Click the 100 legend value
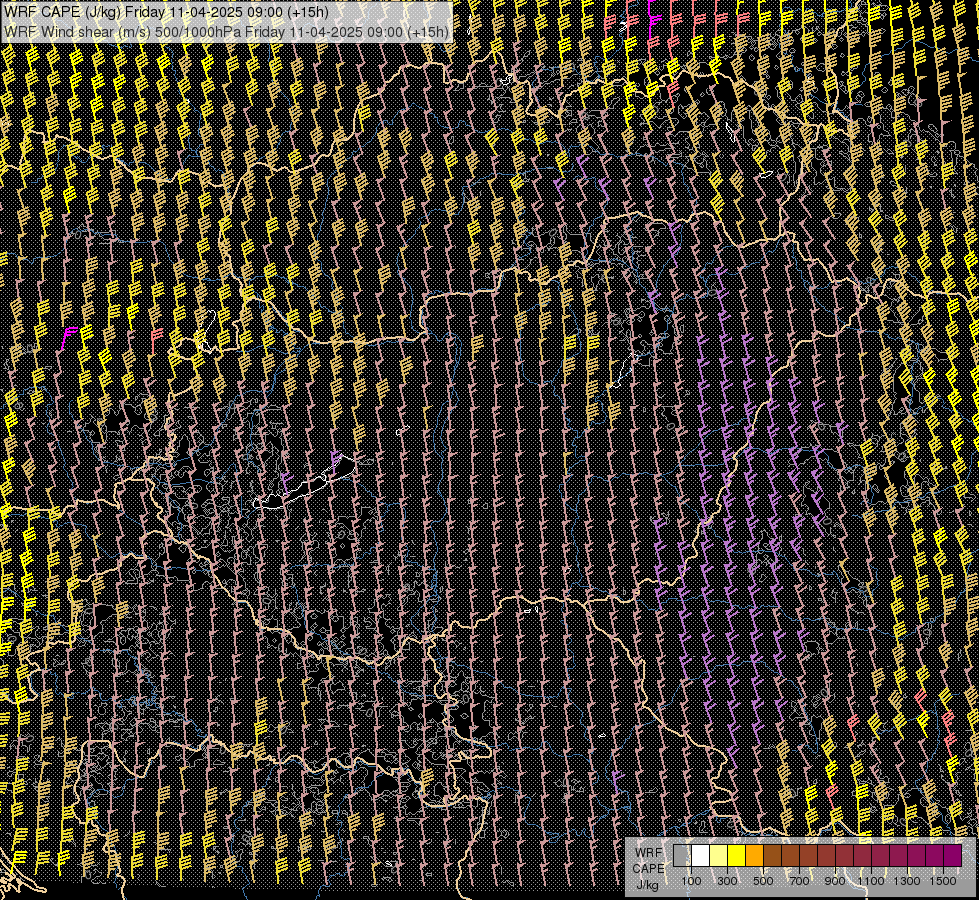This screenshot has height=900, width=979. (691, 881)
